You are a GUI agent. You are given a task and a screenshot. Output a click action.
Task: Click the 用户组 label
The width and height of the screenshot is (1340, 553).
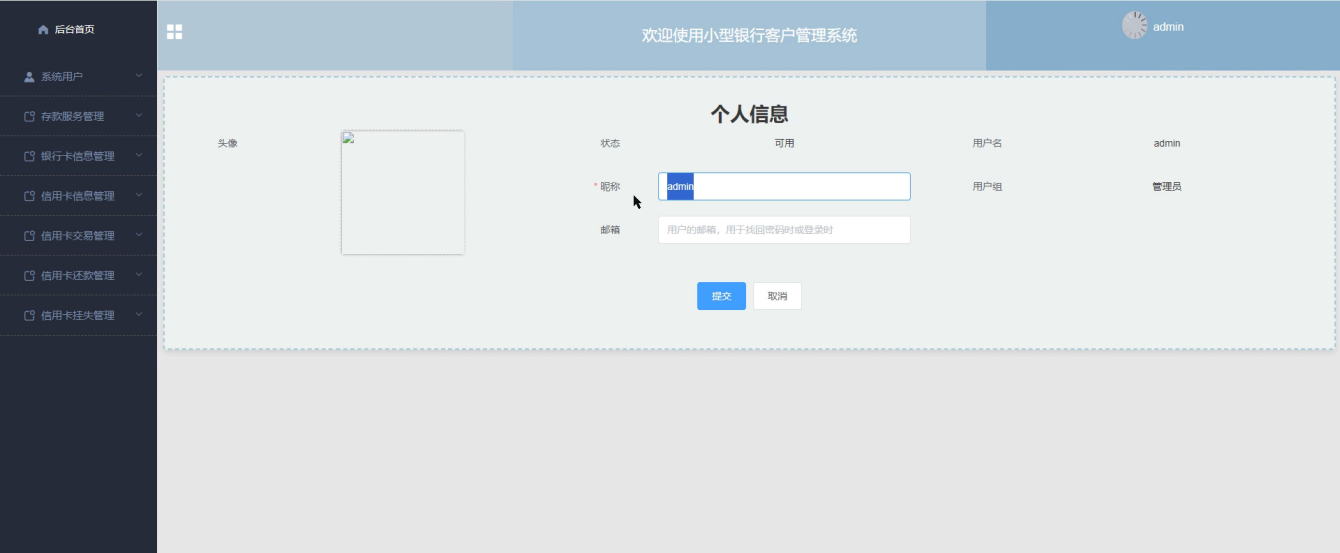(x=987, y=186)
